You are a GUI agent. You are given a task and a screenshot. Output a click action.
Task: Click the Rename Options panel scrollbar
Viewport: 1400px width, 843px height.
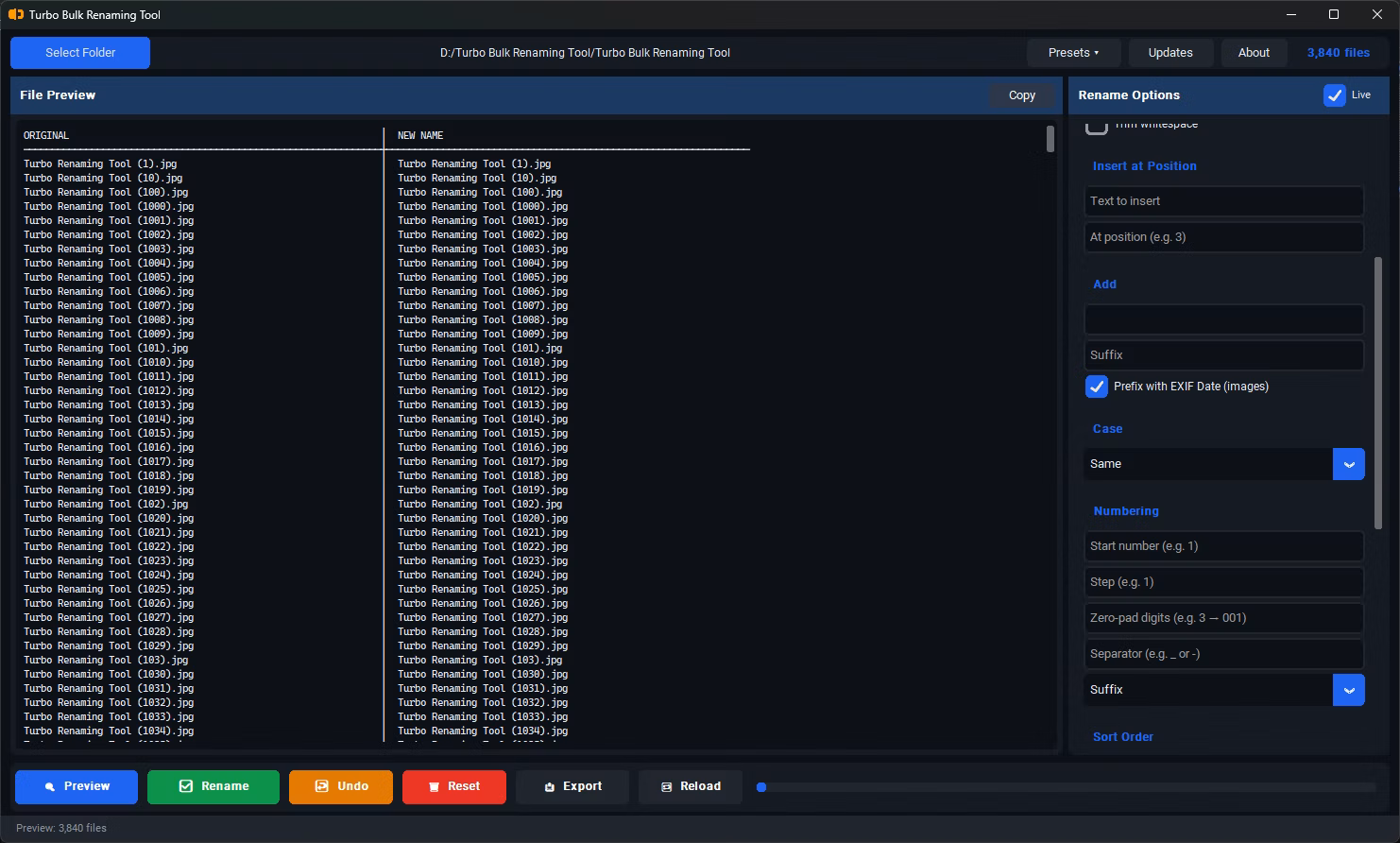pos(1378,393)
